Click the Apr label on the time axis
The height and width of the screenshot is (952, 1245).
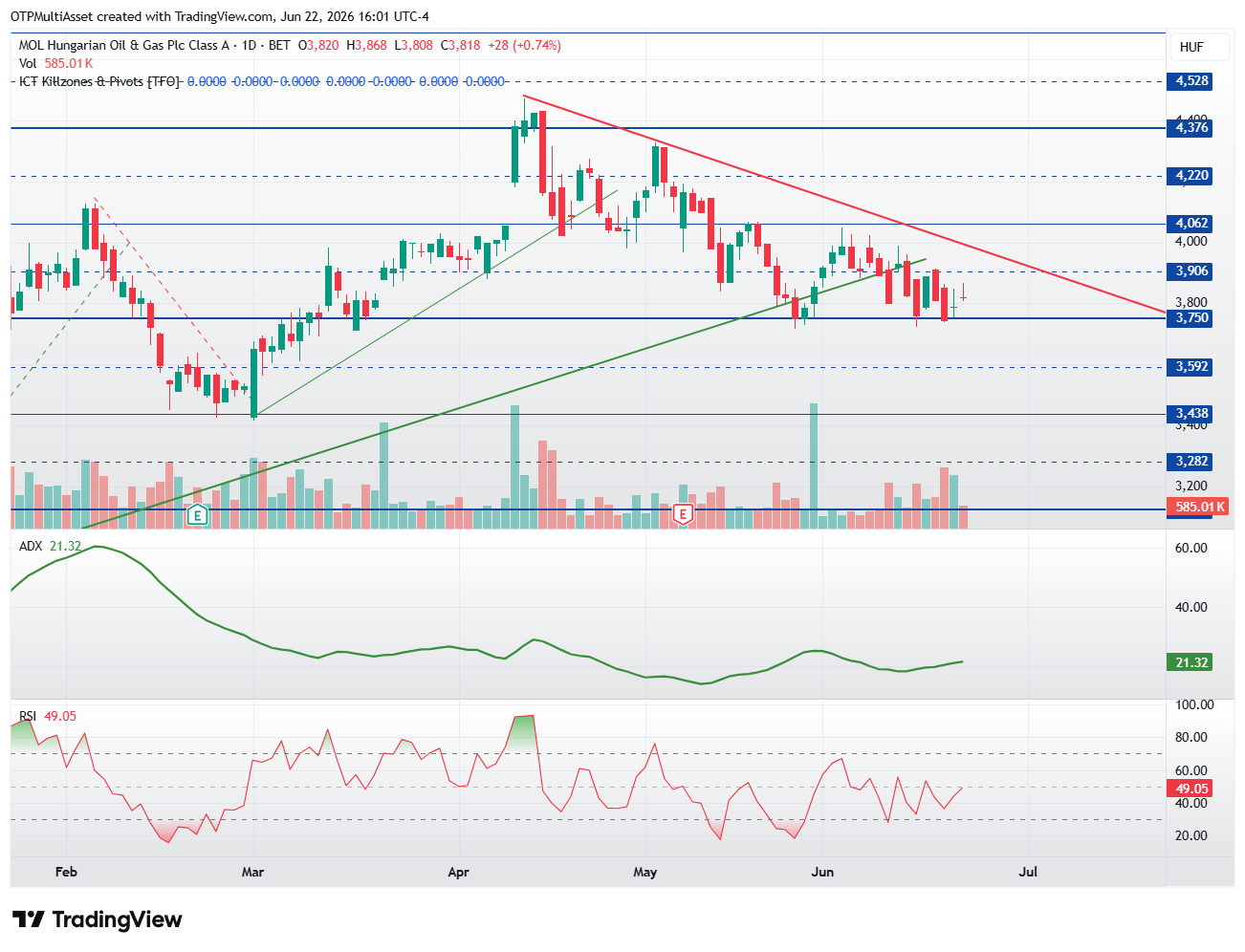(459, 872)
